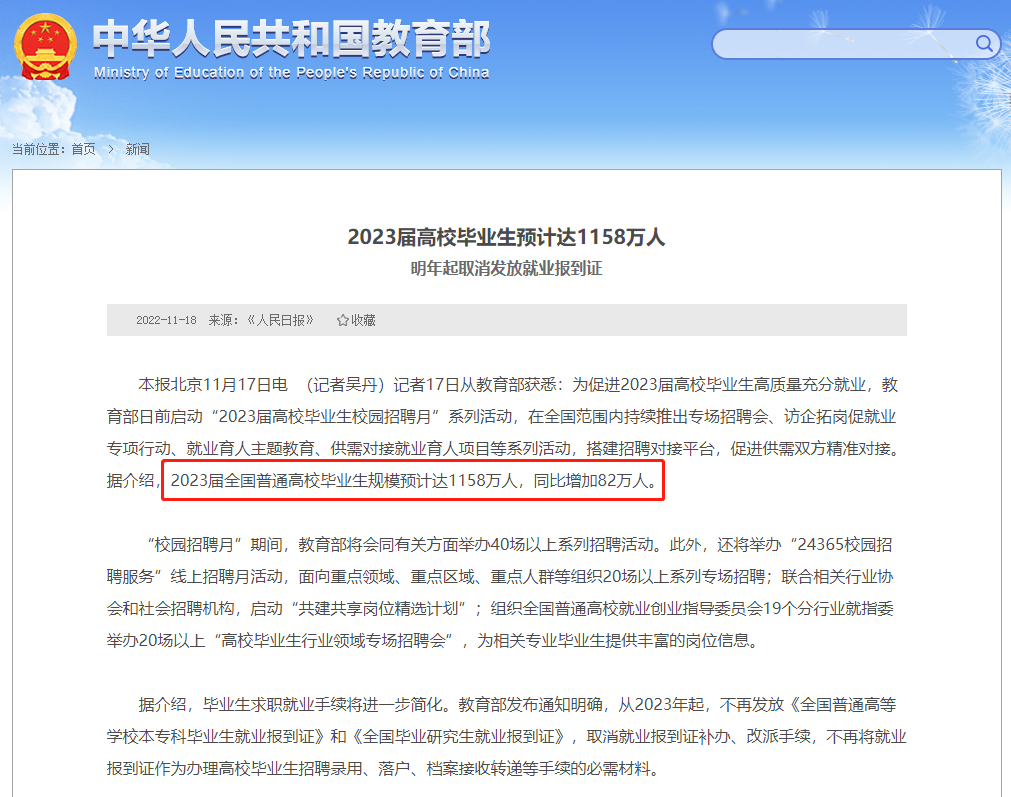
Task: Open the 首页 breadcrumb link
Action: click(x=83, y=149)
